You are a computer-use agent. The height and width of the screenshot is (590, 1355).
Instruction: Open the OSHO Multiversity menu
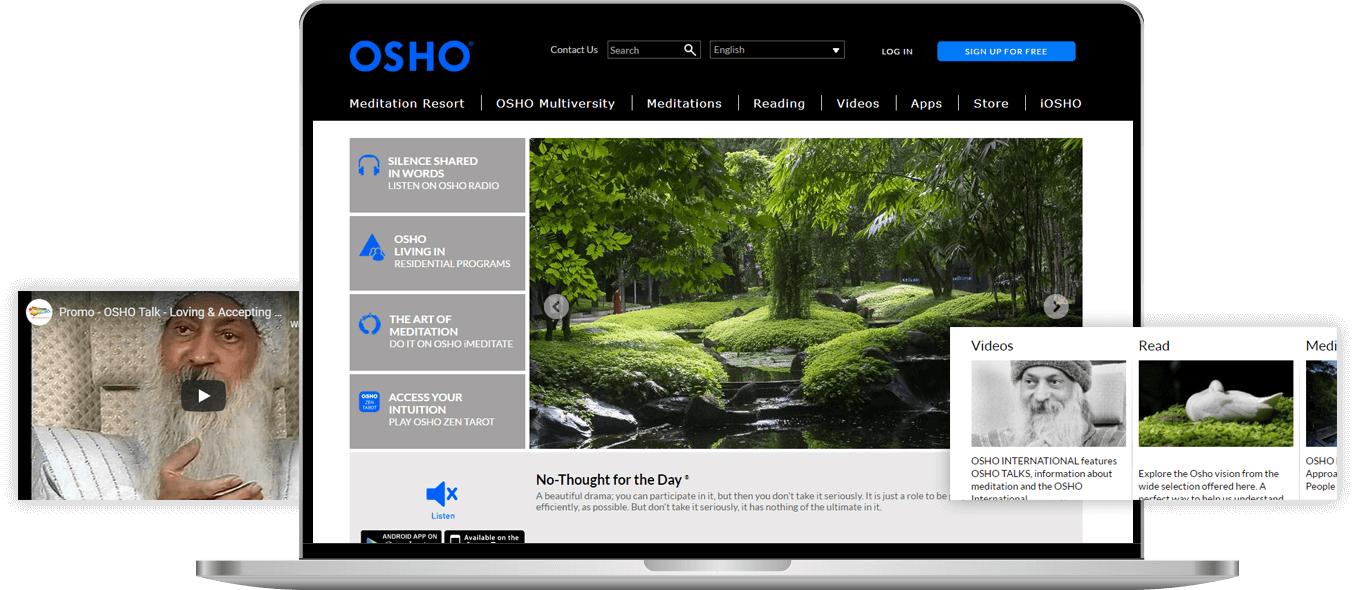point(555,104)
